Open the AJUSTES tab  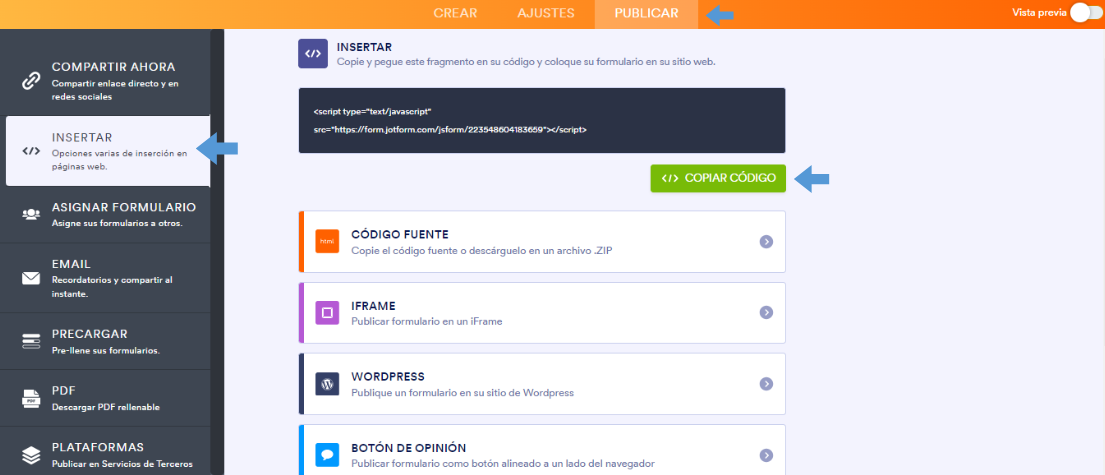[x=545, y=13]
